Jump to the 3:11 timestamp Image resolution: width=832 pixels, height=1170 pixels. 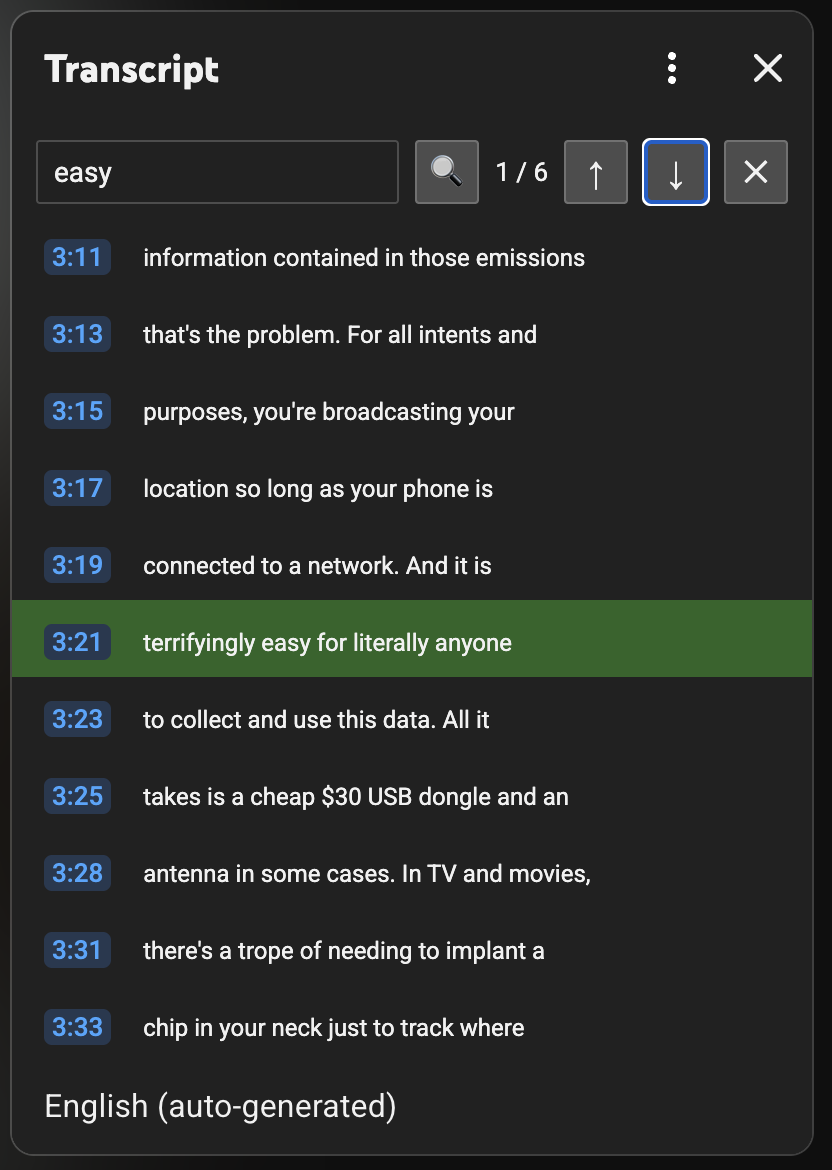[x=77, y=257]
